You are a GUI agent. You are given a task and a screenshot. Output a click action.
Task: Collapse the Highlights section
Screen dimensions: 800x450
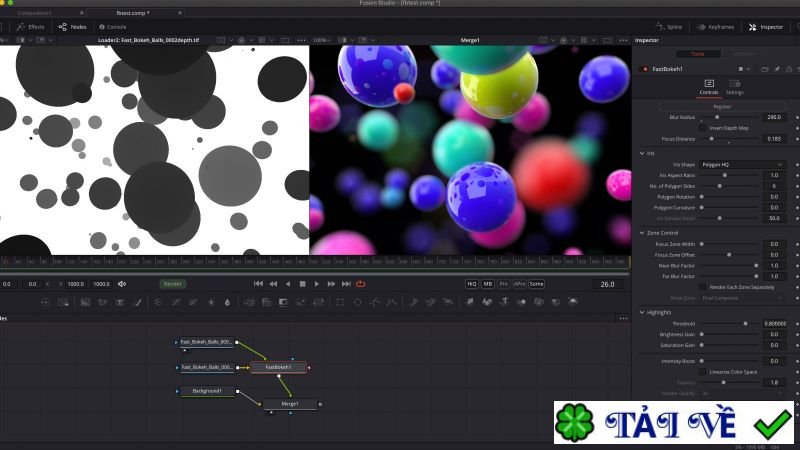[642, 312]
